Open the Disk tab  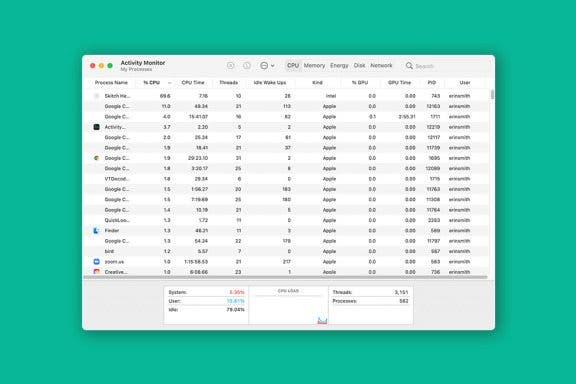pyautogui.click(x=359, y=65)
